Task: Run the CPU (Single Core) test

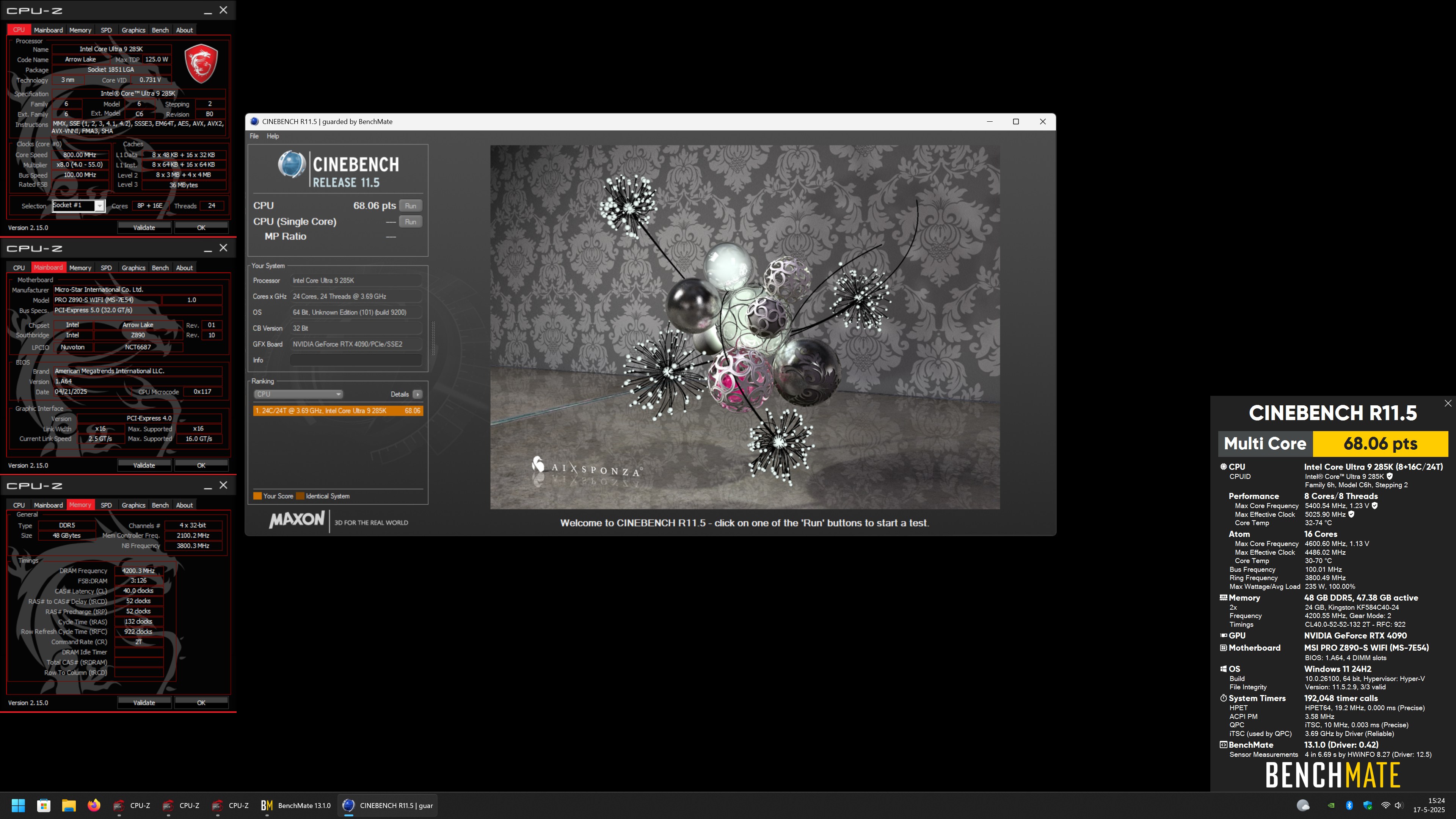Action: tap(410, 221)
